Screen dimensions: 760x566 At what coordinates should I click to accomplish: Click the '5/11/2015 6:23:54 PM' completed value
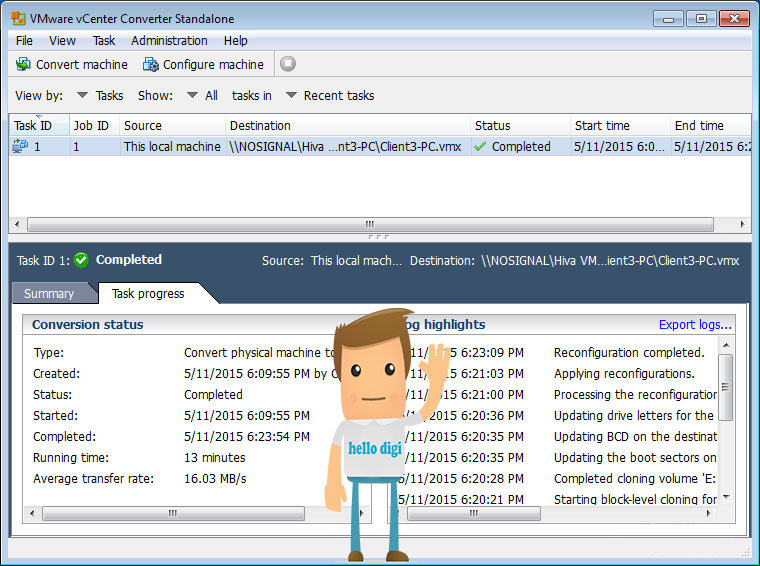tap(247, 437)
